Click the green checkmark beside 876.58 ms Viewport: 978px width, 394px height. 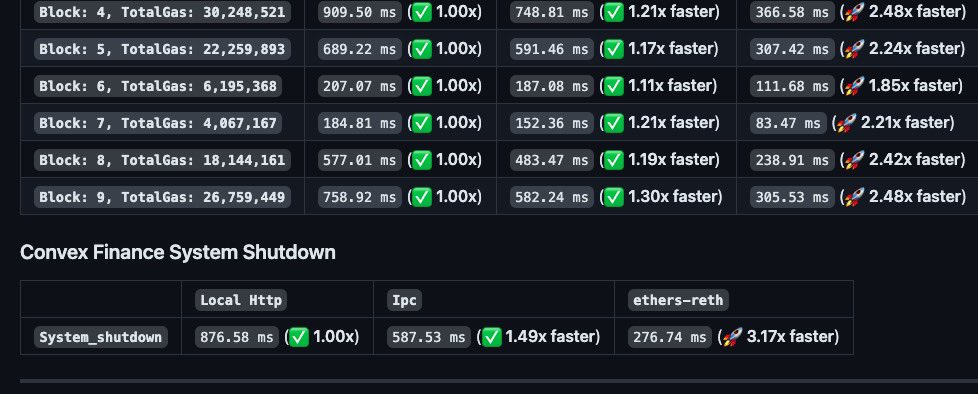click(x=299, y=337)
